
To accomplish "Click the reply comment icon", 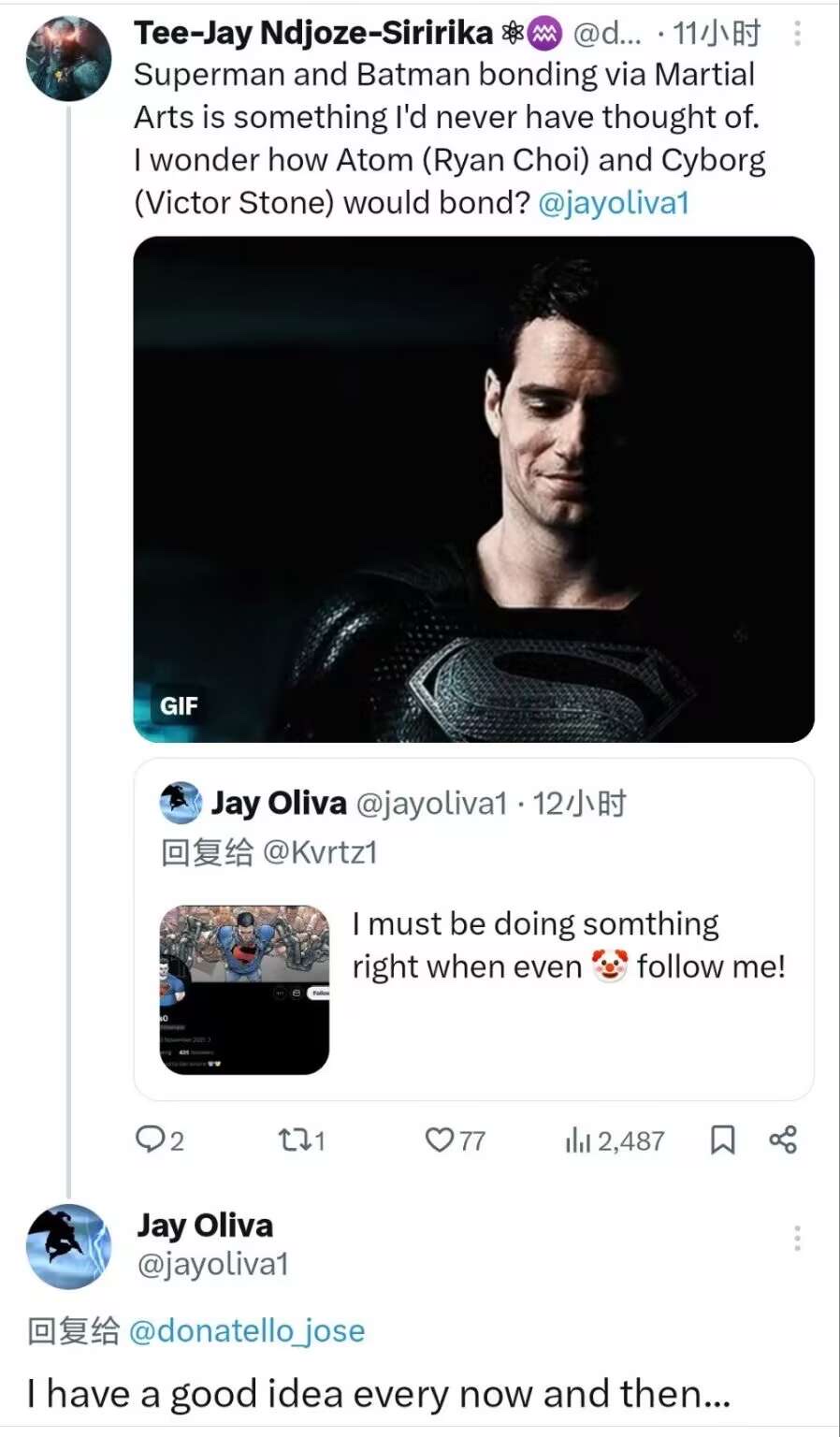I will (151, 1139).
